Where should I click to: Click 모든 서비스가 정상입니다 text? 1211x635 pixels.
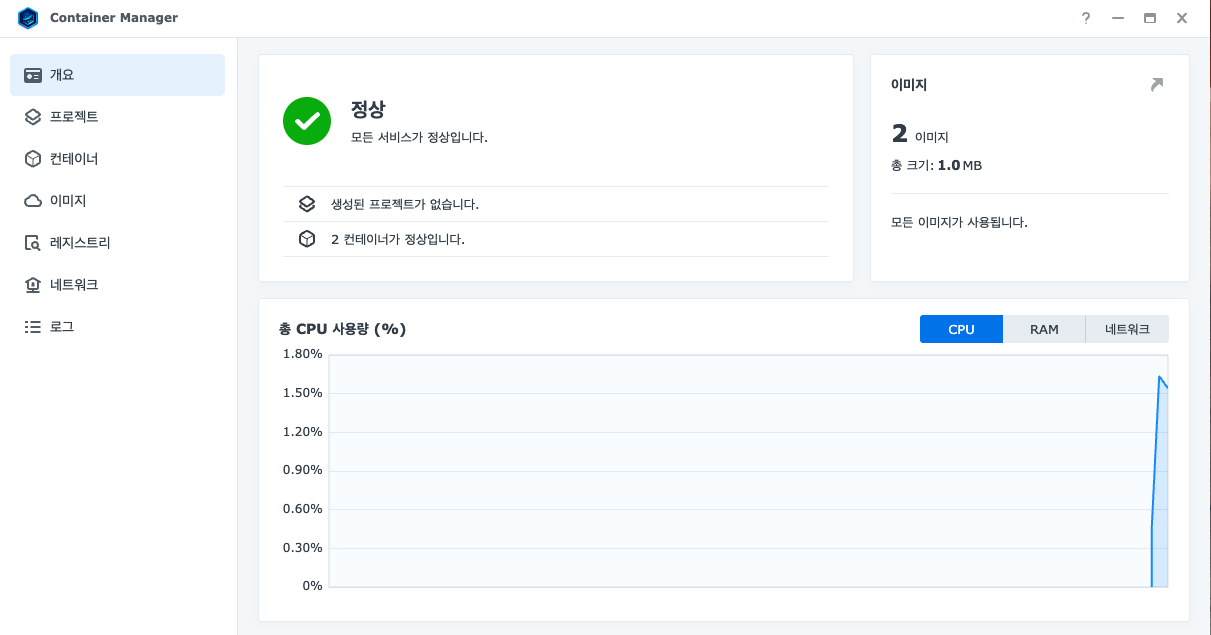click(x=419, y=137)
